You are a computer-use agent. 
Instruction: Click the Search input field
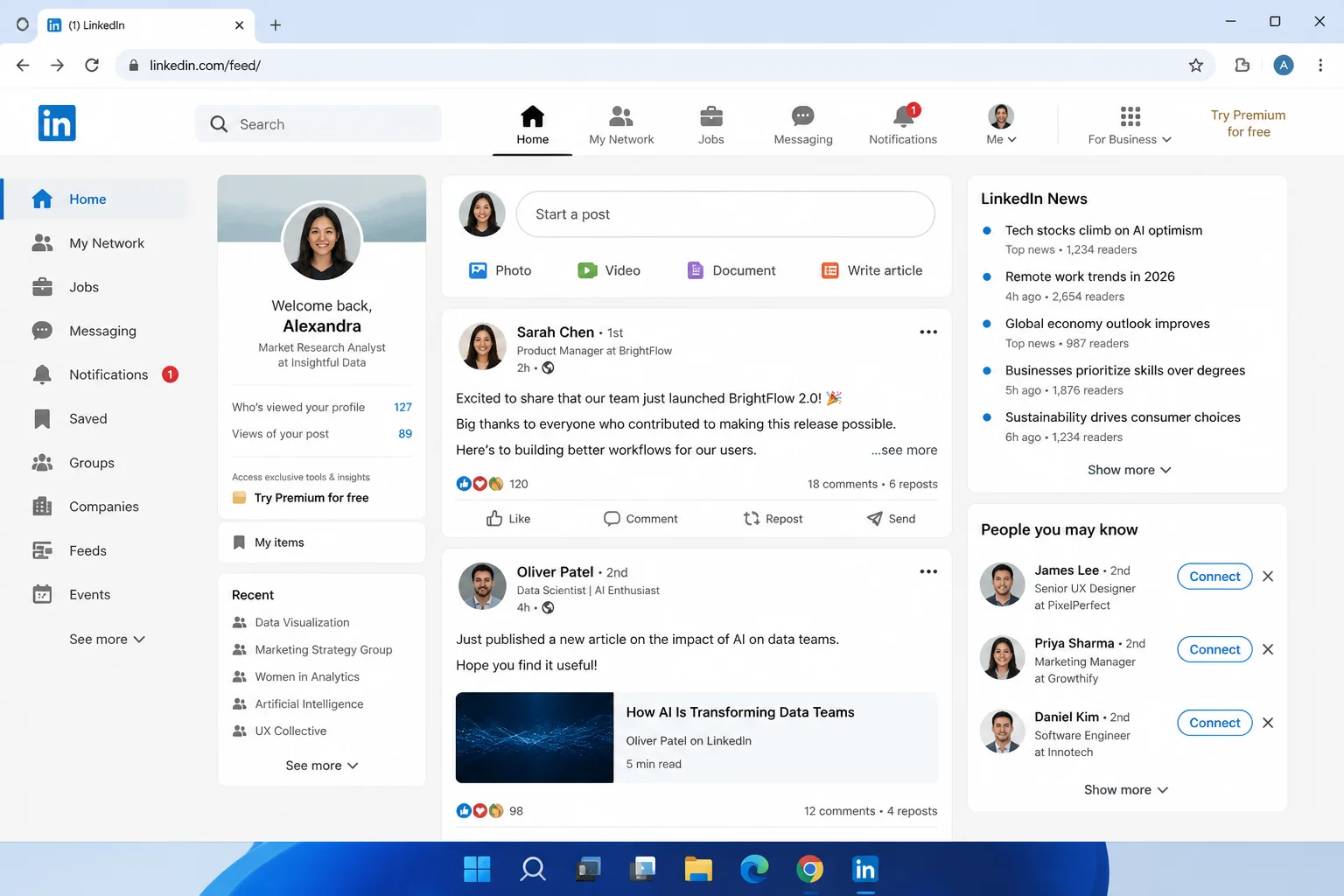point(318,124)
